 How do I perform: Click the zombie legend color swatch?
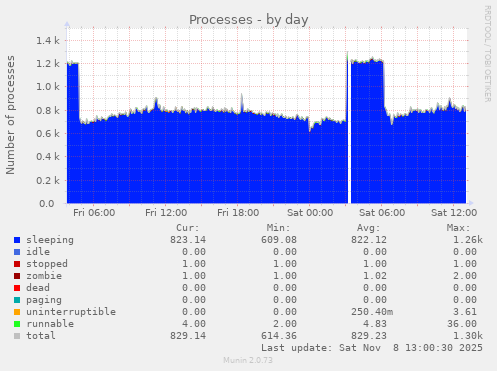coord(17,276)
